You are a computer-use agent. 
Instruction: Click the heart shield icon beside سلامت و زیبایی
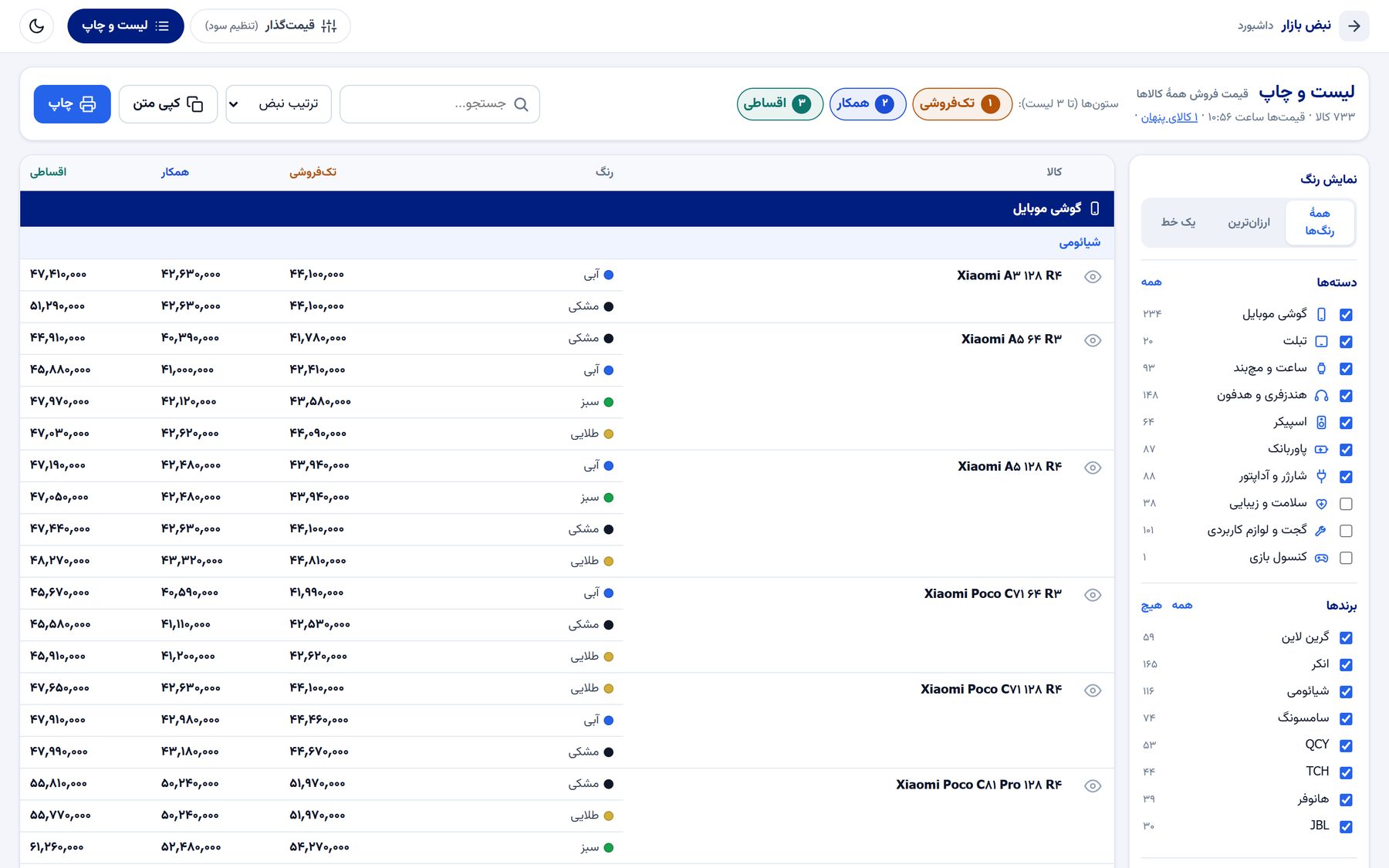1321,503
